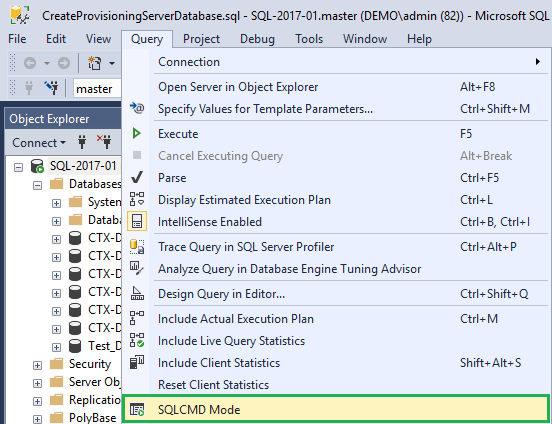Open the Window menu

point(365,39)
